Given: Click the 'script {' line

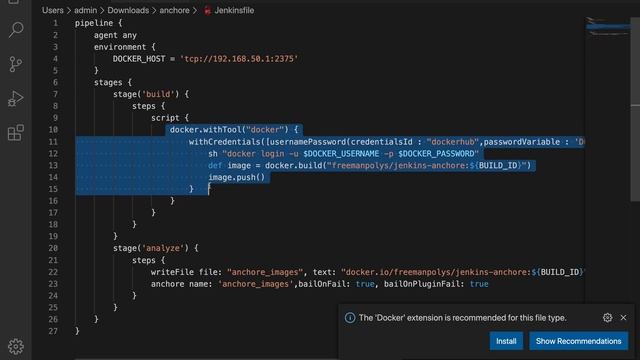Looking at the screenshot, I should coord(170,118).
